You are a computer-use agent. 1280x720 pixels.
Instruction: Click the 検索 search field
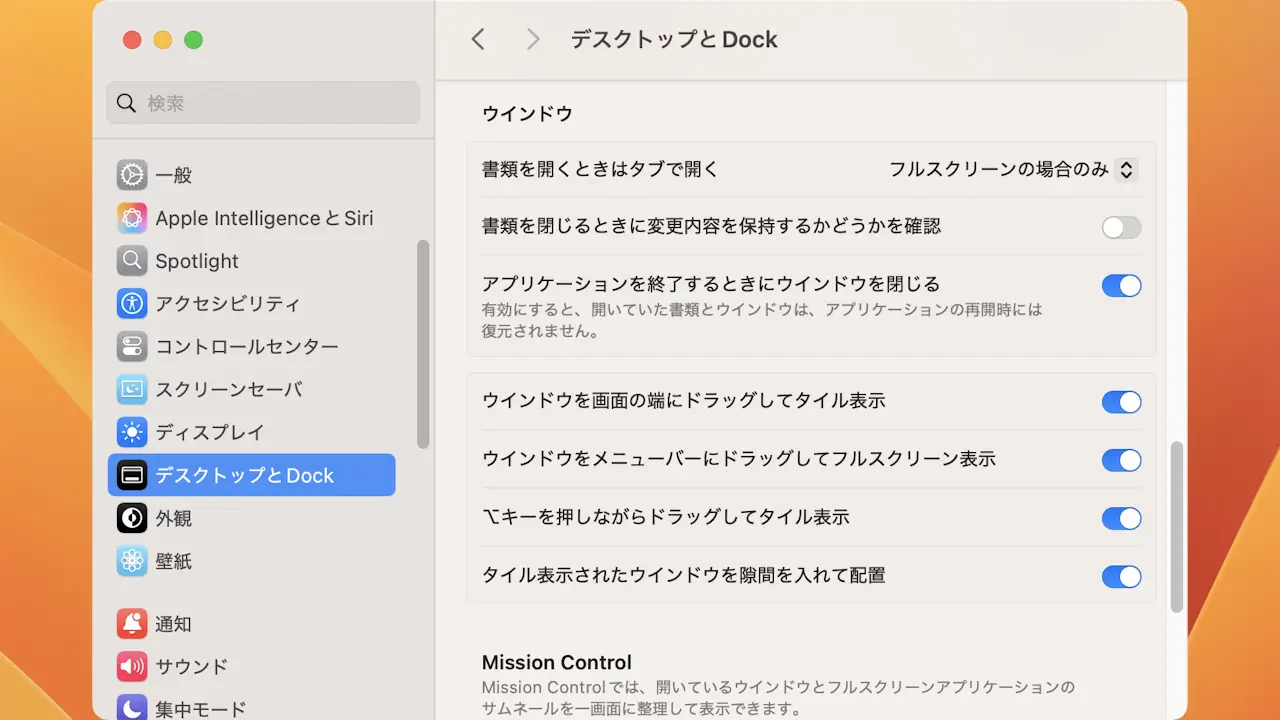(x=263, y=103)
